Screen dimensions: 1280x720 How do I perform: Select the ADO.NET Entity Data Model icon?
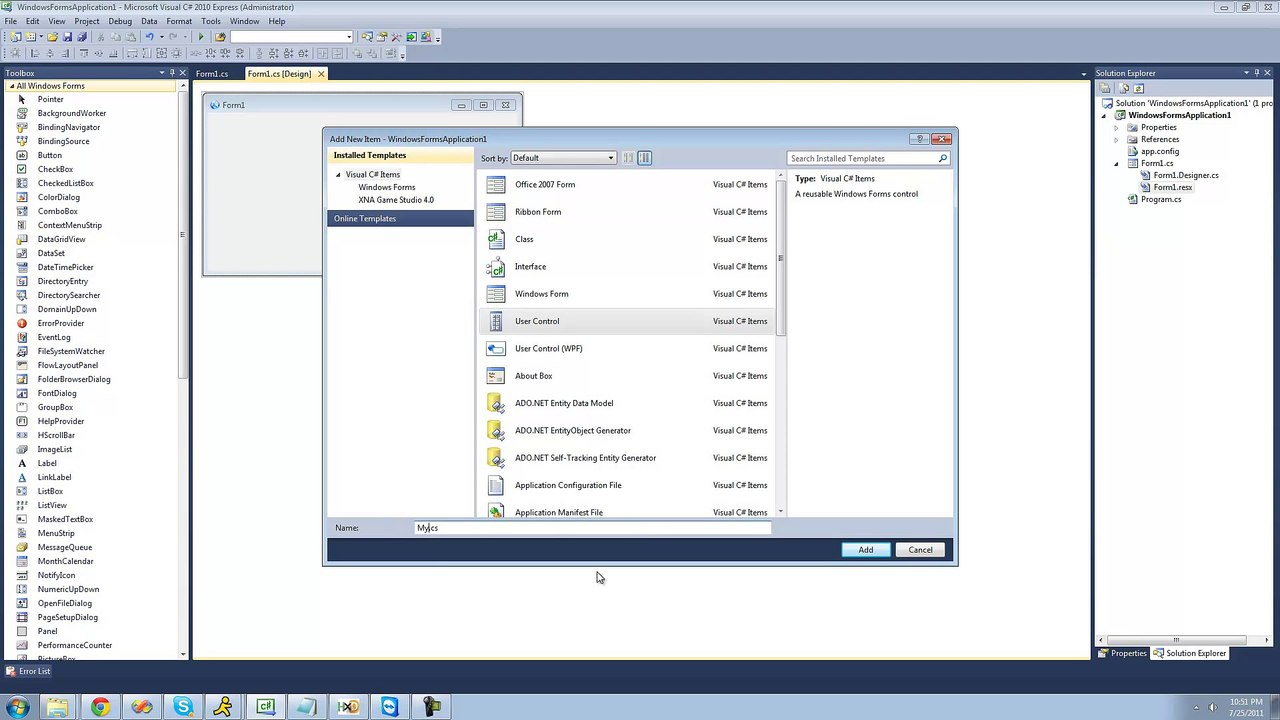496,403
